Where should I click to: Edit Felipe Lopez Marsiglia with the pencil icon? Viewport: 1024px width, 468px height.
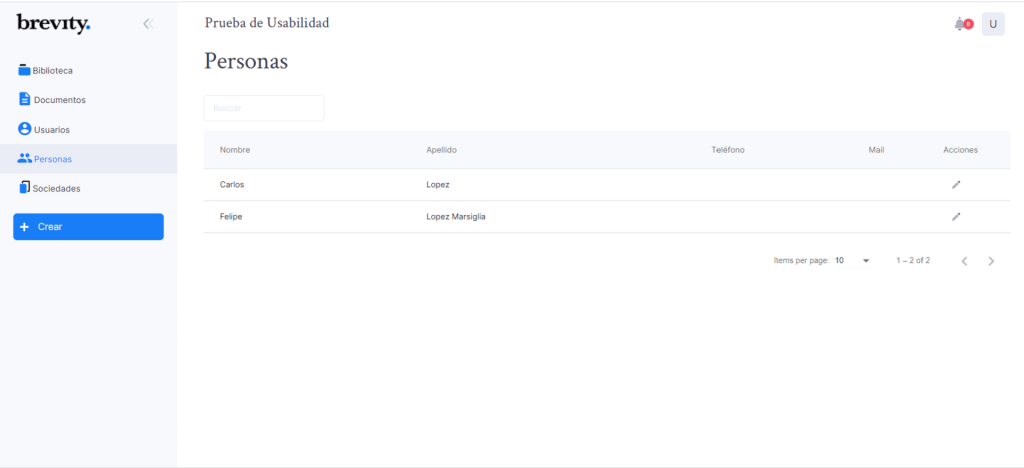[x=956, y=217]
